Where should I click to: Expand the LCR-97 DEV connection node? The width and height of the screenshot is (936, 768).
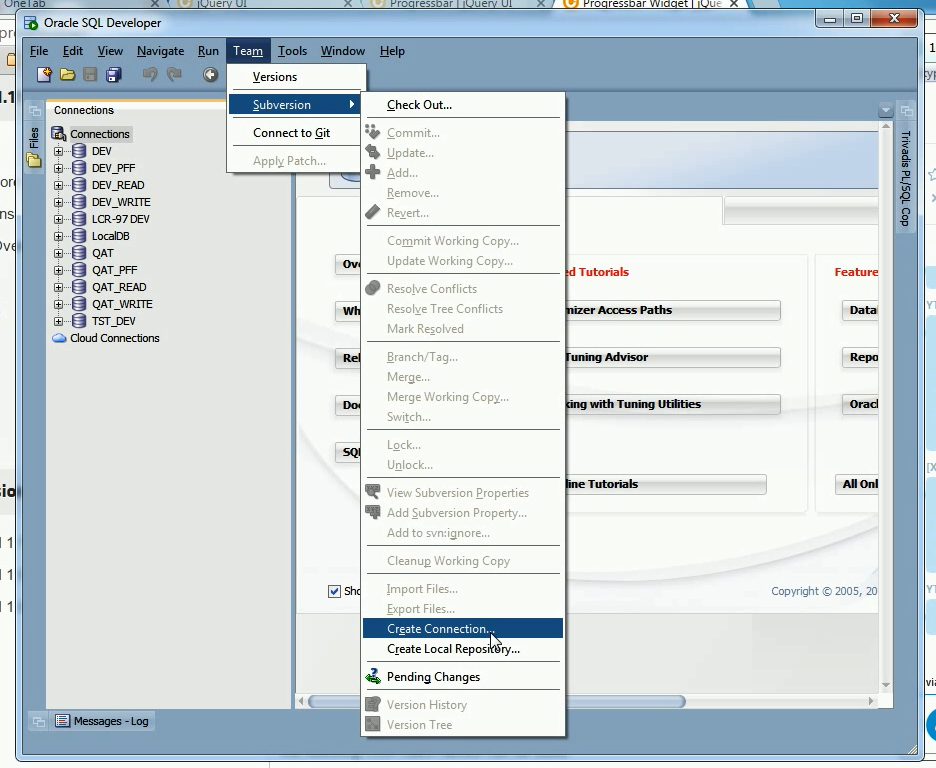[58, 219]
